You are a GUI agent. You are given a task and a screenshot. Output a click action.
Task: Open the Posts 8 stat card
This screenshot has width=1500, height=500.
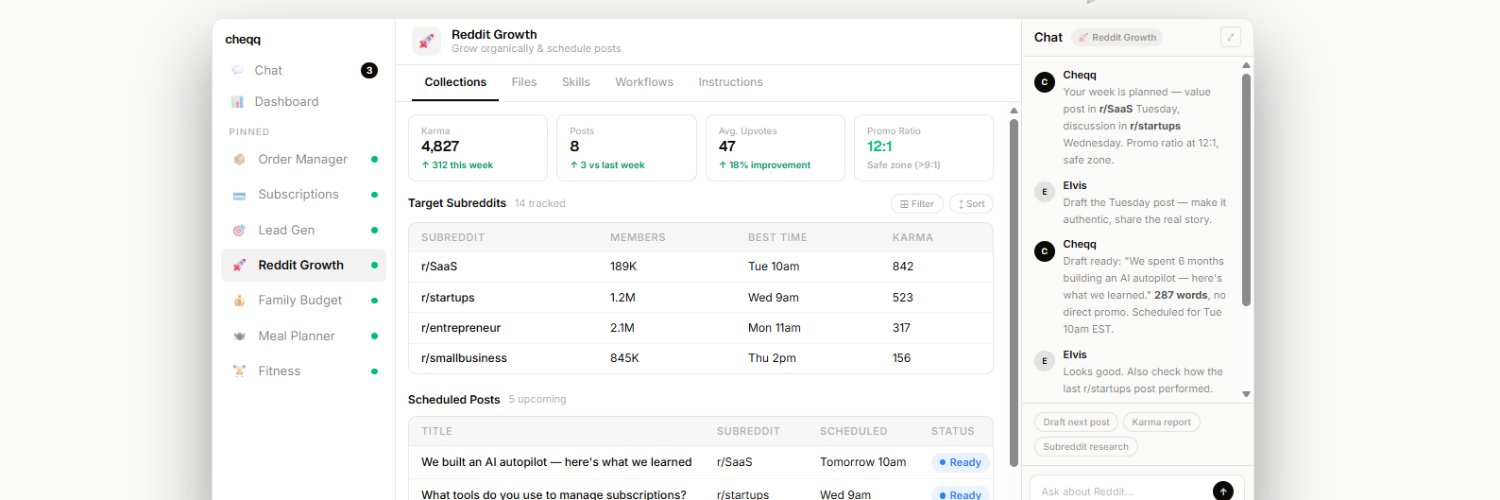pyautogui.click(x=626, y=148)
